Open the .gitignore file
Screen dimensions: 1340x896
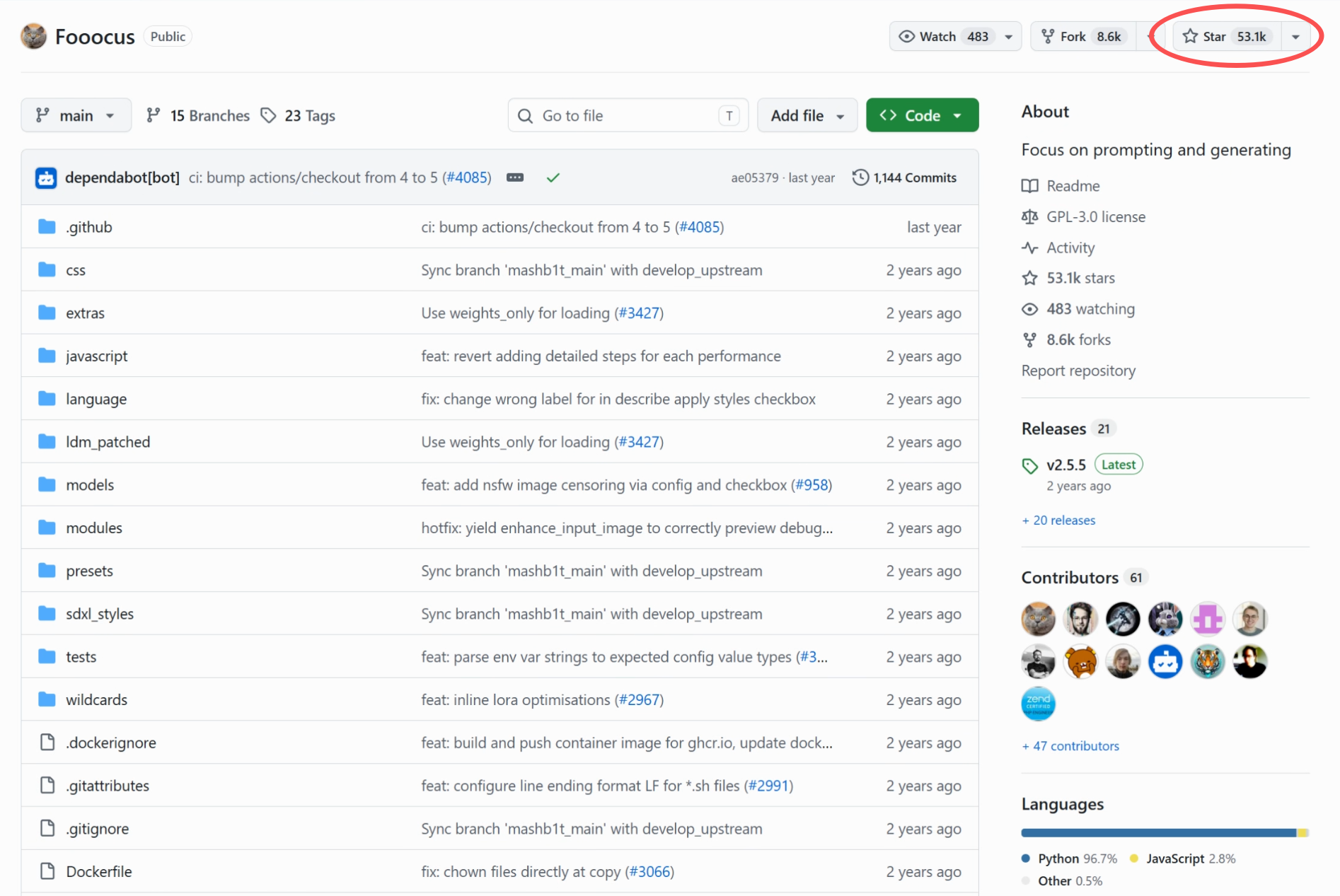(98, 829)
